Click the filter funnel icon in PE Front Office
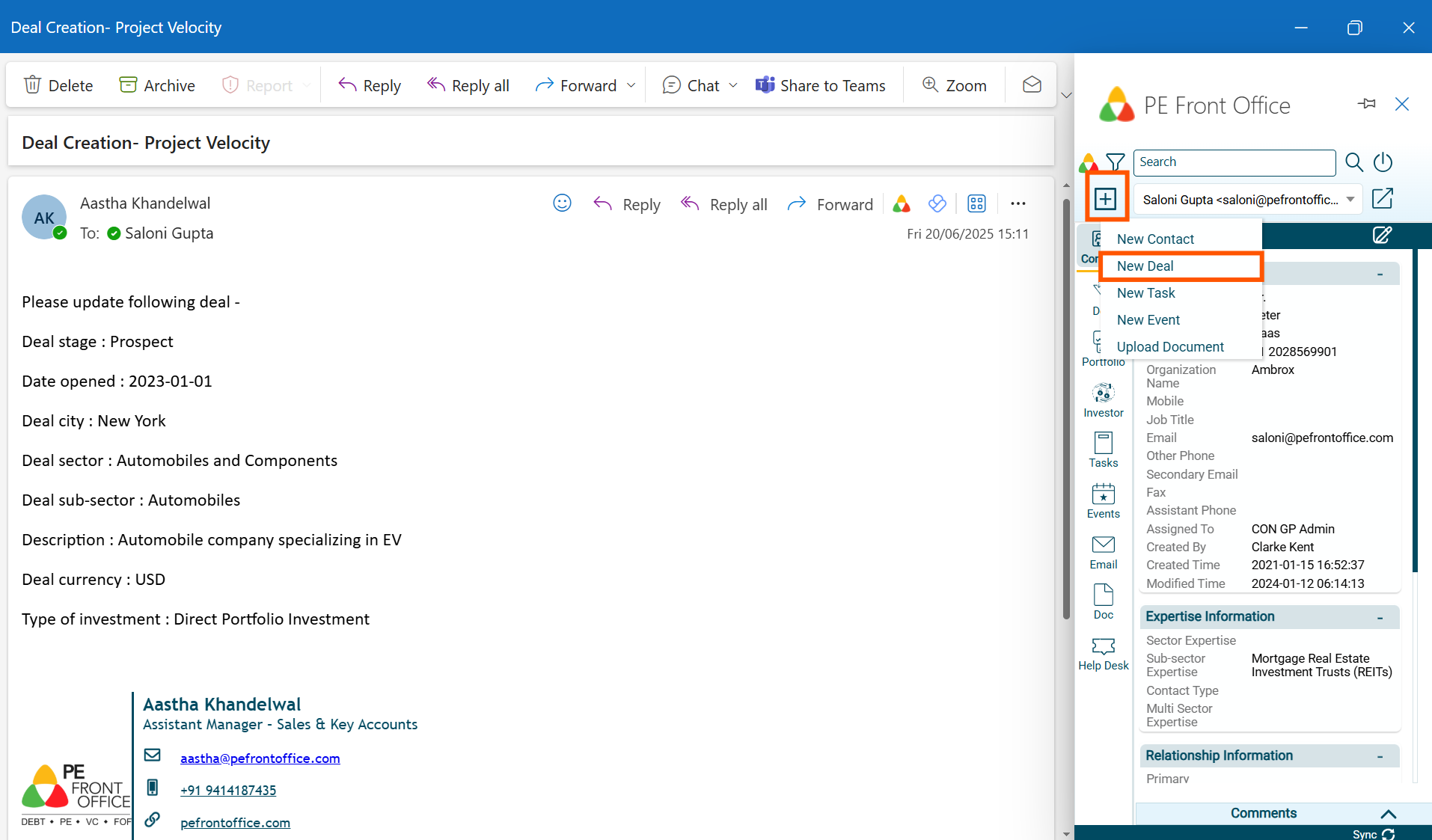Image resolution: width=1432 pixels, height=840 pixels. point(1115,162)
